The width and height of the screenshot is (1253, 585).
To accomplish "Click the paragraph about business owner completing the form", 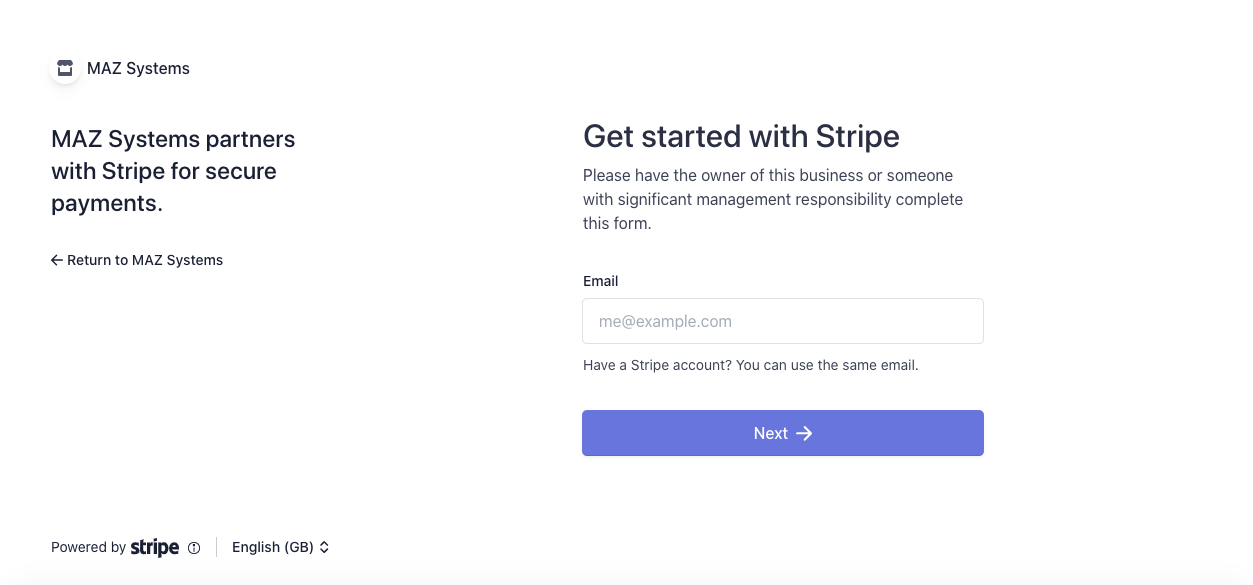I will (x=773, y=199).
